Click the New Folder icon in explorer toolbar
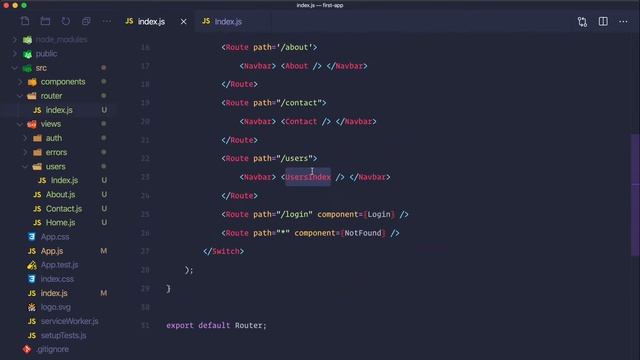Screen dimensions: 640x360 (45, 21)
